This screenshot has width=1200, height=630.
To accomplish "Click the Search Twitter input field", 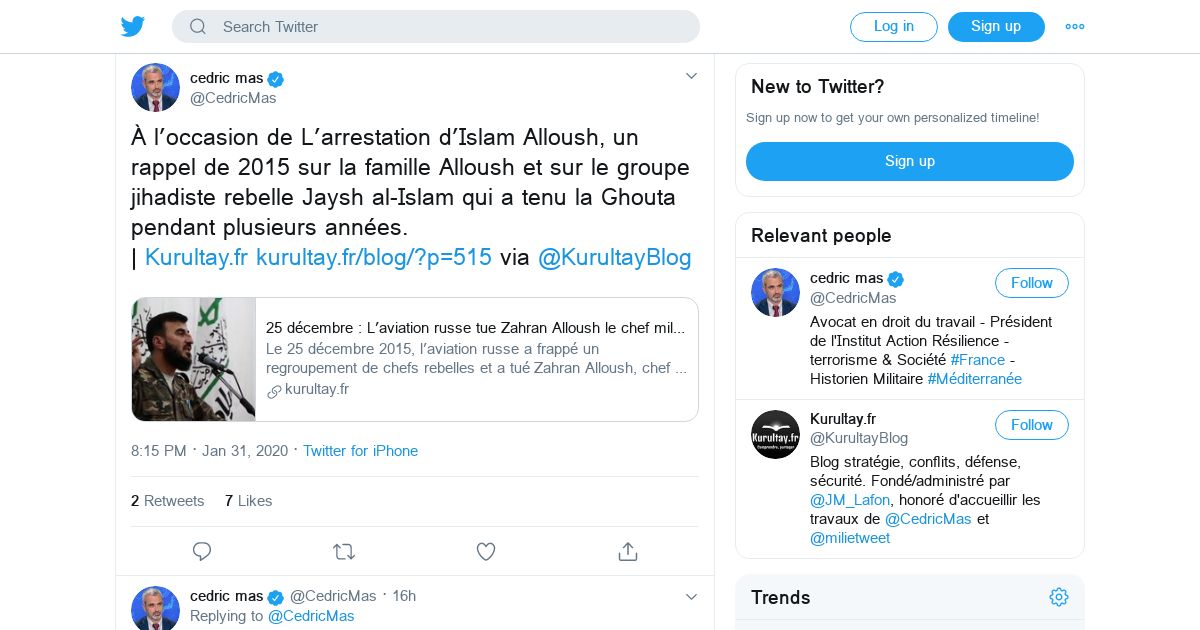I will [450, 27].
